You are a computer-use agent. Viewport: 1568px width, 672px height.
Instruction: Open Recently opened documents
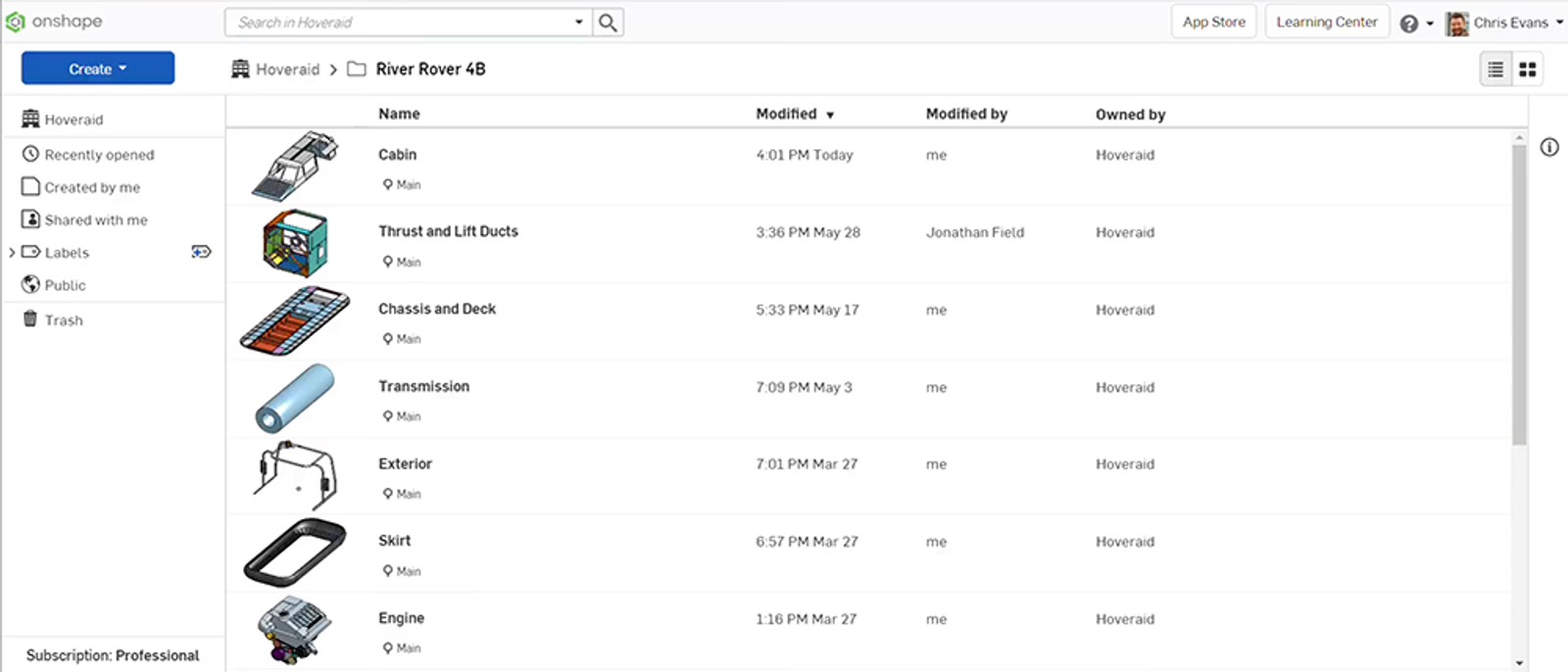[x=98, y=155]
